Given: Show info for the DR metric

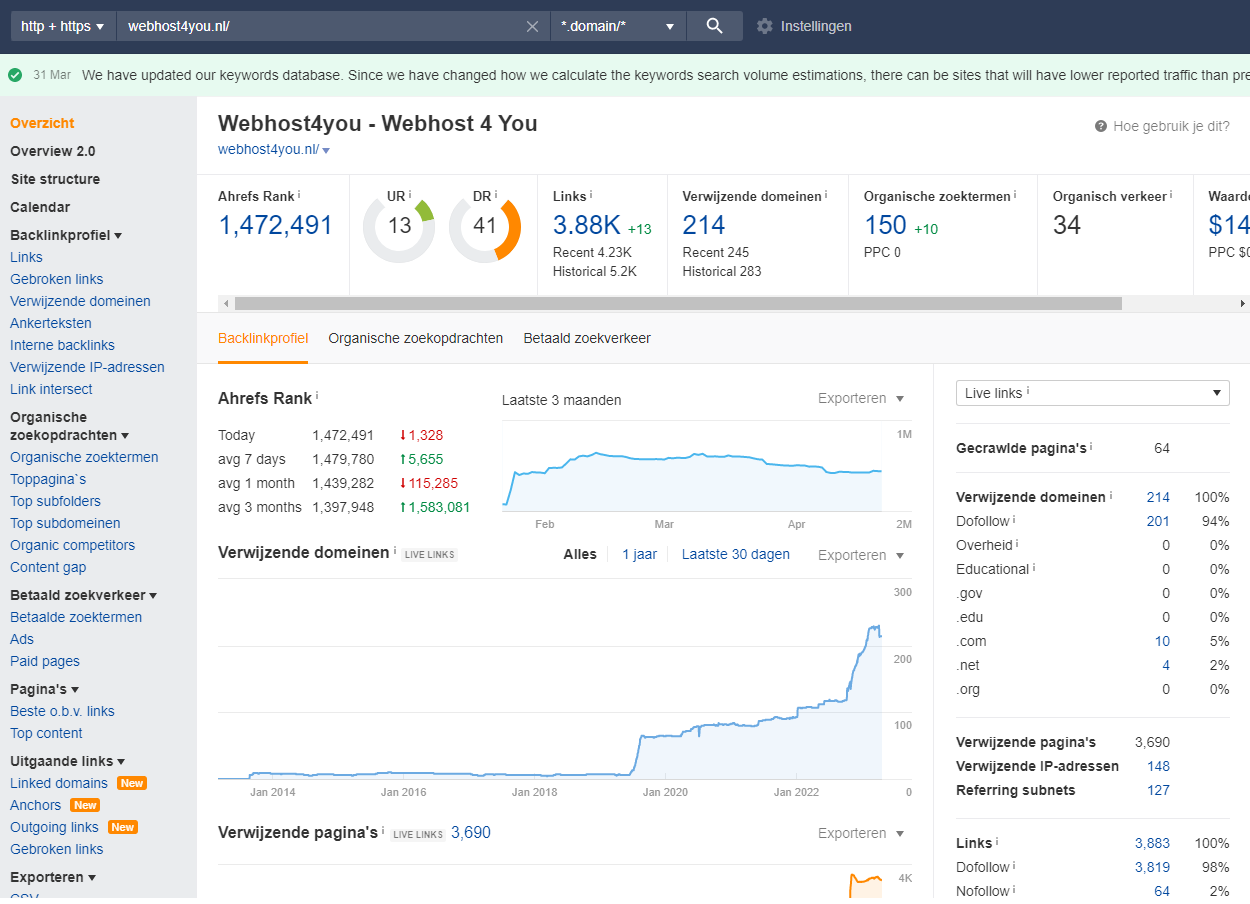Looking at the screenshot, I should [496, 194].
